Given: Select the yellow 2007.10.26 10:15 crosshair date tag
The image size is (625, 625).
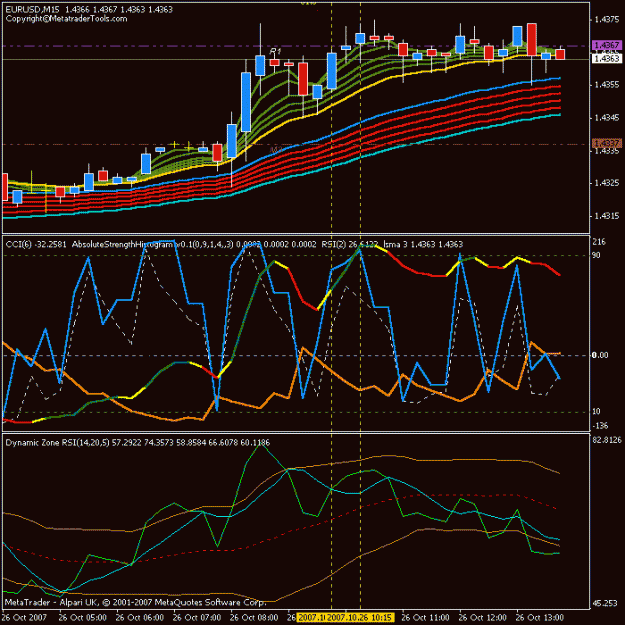Looking at the screenshot, I should coord(360,618).
